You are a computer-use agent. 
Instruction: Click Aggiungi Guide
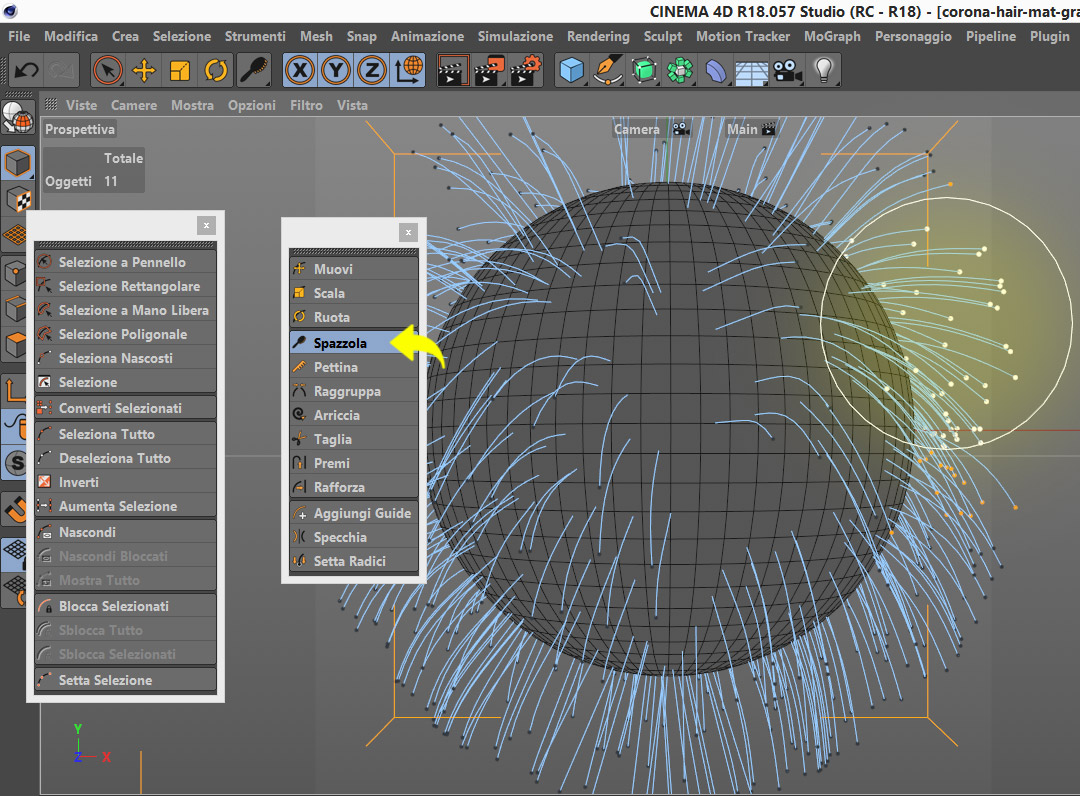point(354,513)
